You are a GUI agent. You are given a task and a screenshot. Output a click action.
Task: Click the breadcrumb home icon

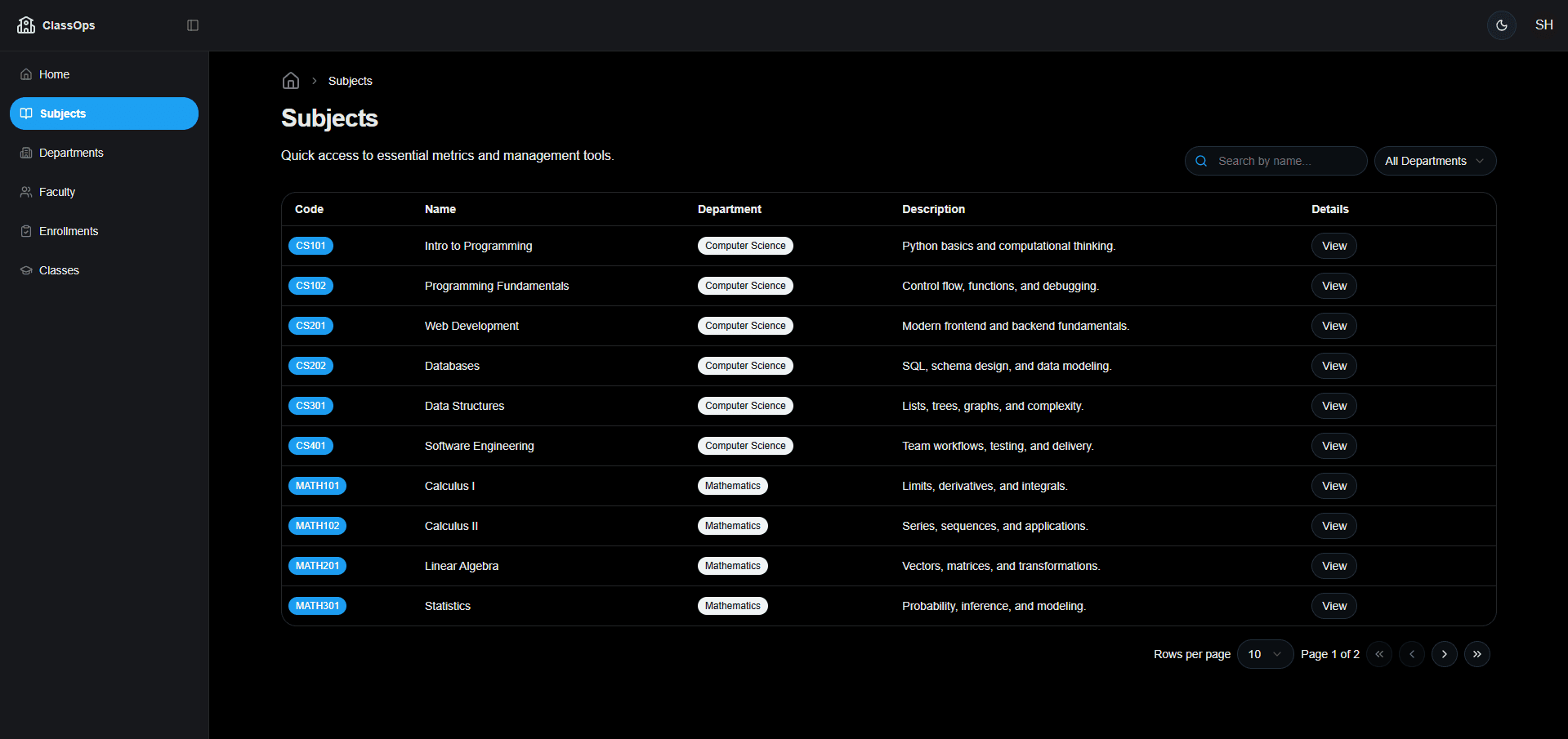291,81
